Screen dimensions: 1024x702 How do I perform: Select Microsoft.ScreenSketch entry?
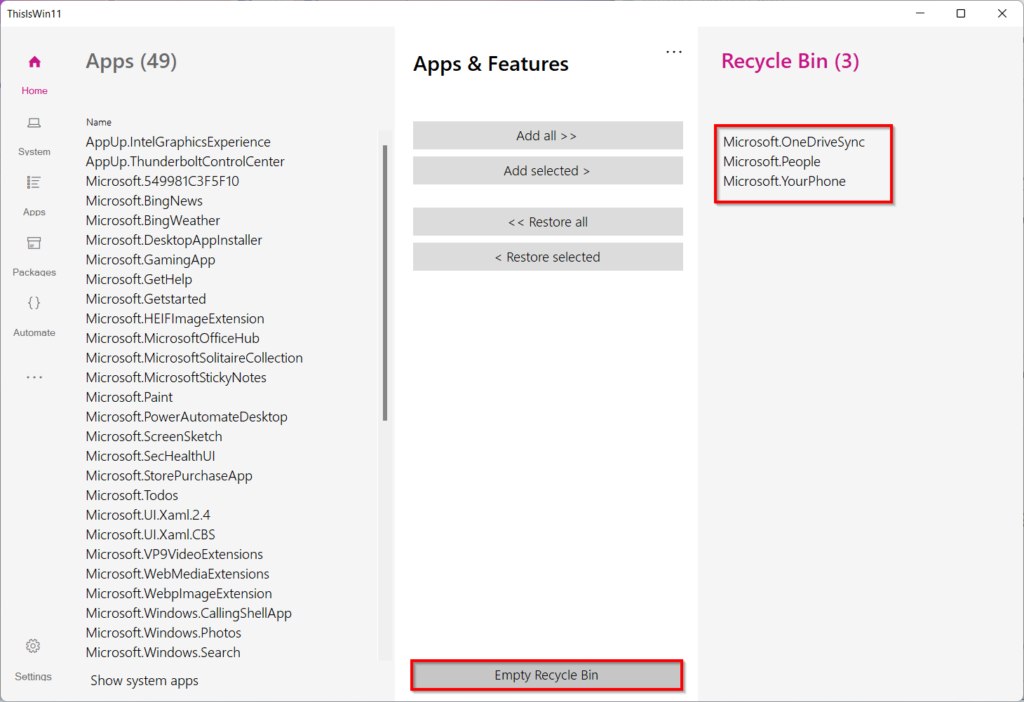click(x=153, y=436)
